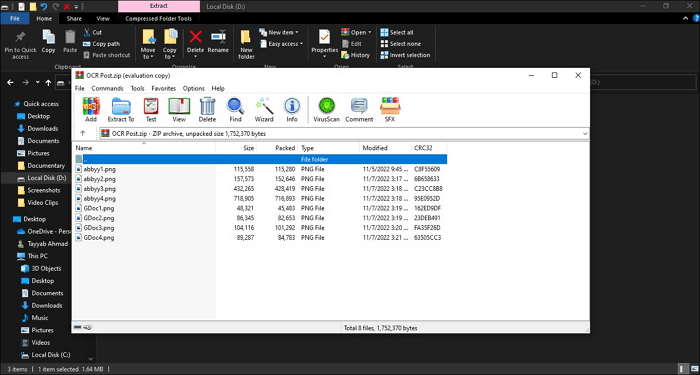Click the Delete trash icon in WinRAR

207,110
